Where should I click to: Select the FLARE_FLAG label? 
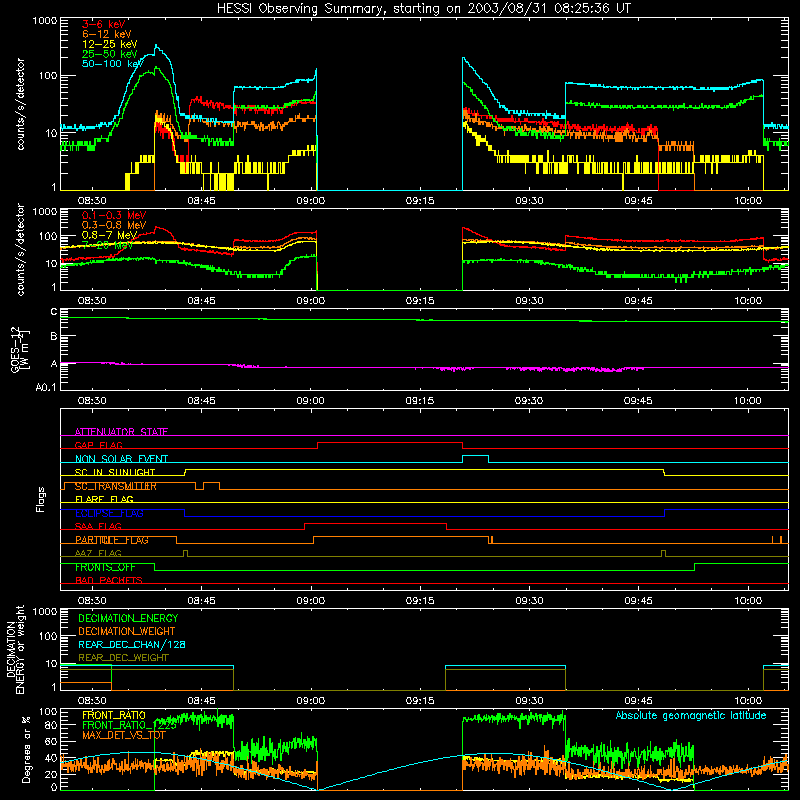tap(104, 499)
